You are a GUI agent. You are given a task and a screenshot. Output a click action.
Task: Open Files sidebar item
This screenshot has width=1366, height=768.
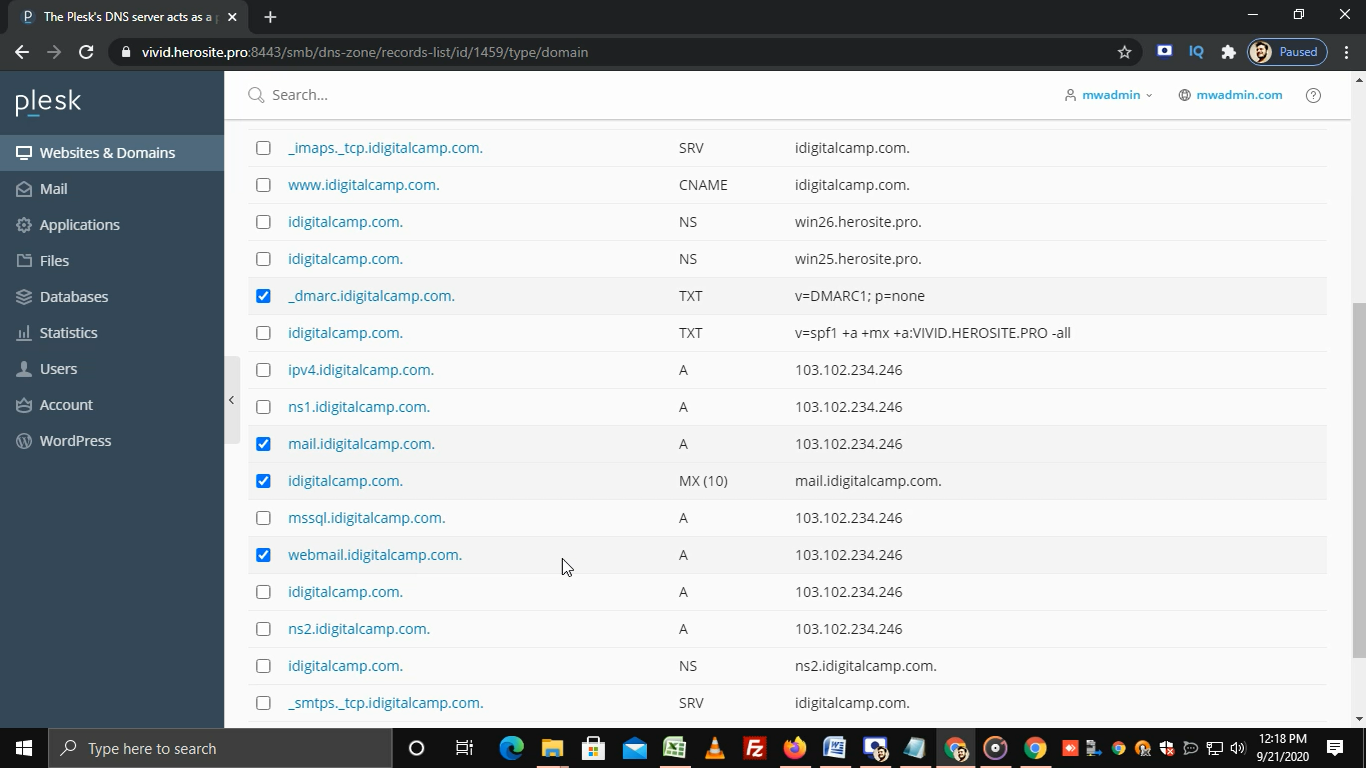tap(112, 261)
